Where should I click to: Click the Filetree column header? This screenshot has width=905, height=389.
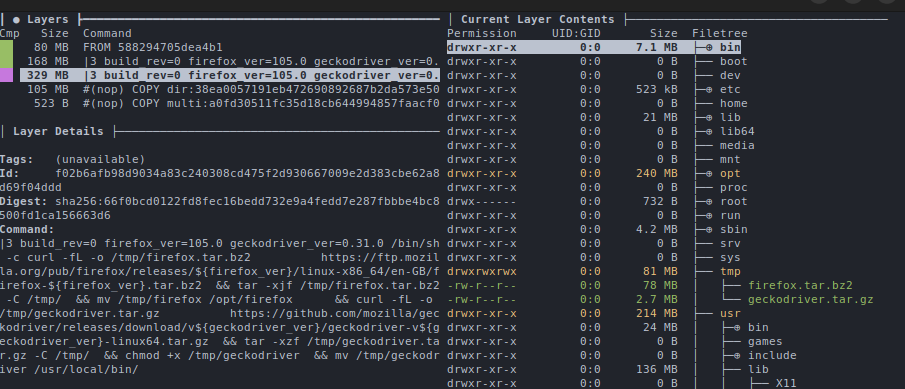coord(719,33)
